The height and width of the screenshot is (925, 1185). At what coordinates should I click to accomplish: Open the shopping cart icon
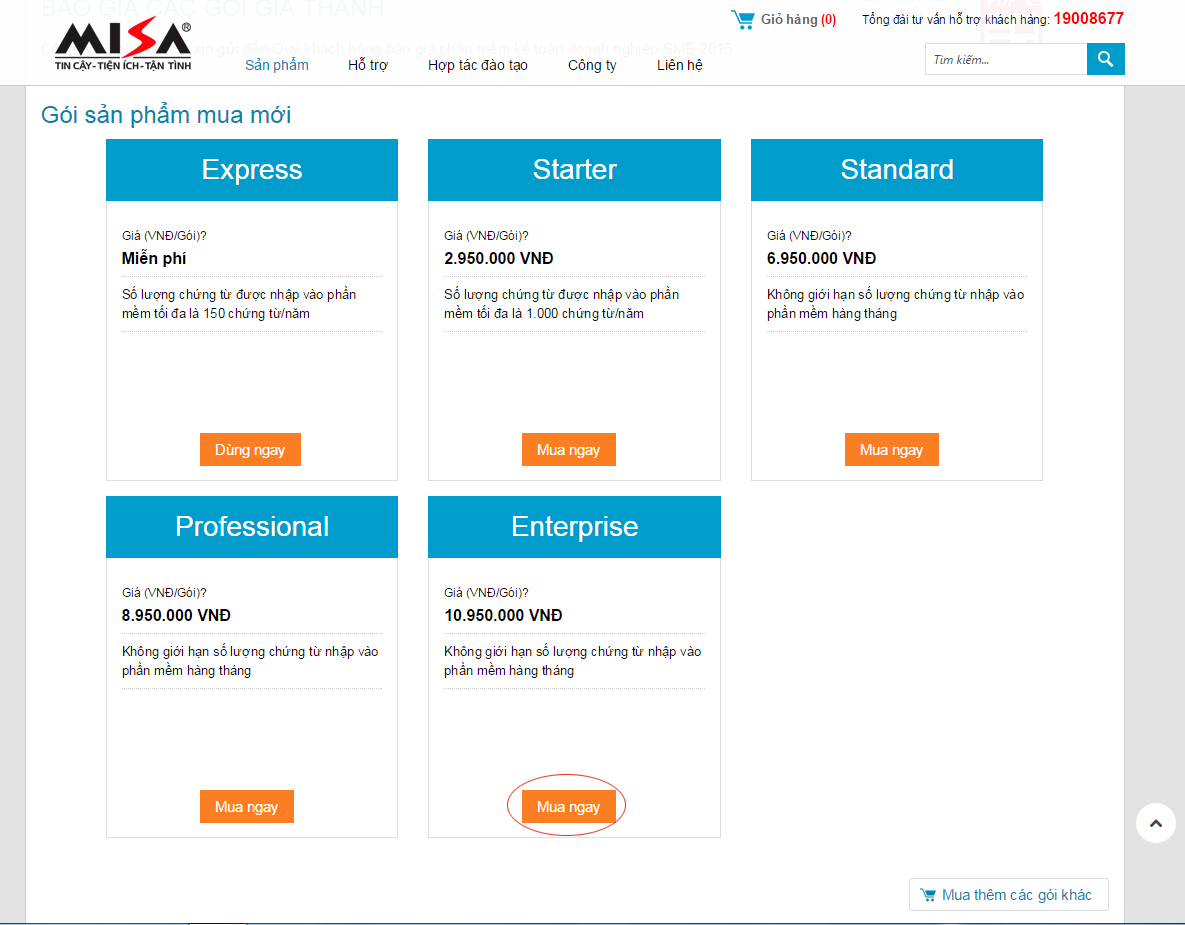[x=742, y=19]
